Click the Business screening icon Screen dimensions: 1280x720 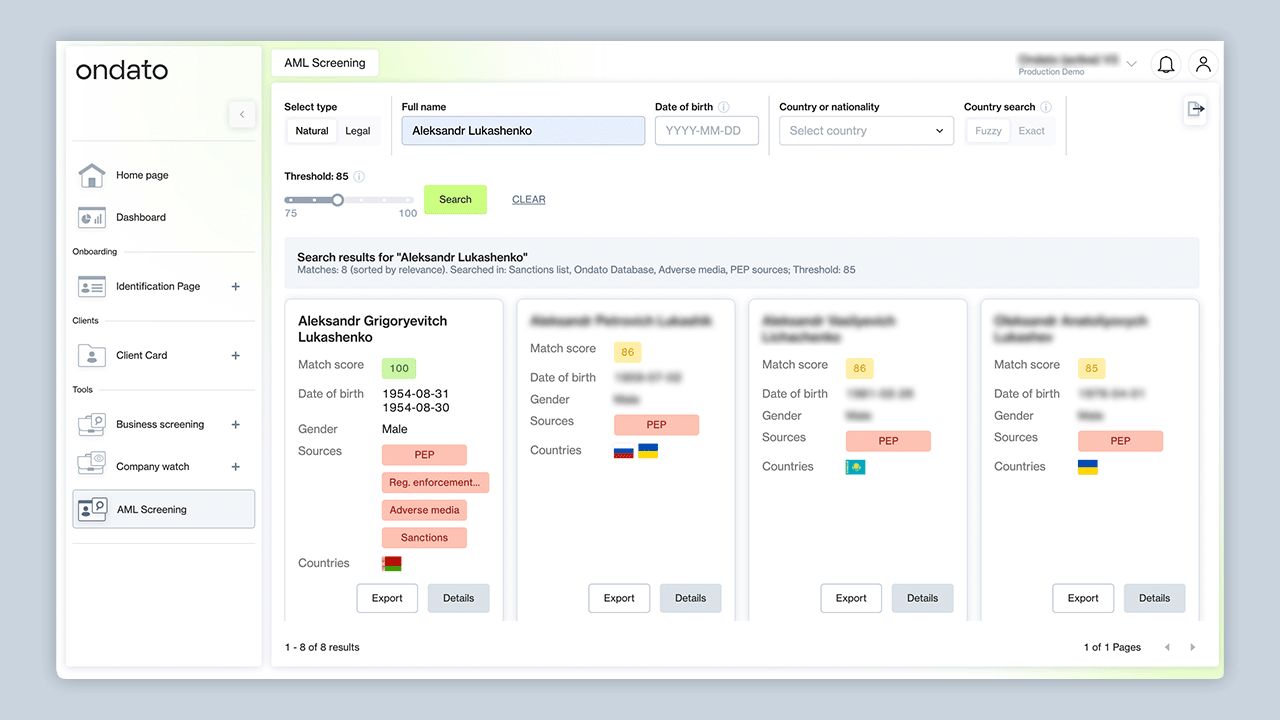coord(92,424)
